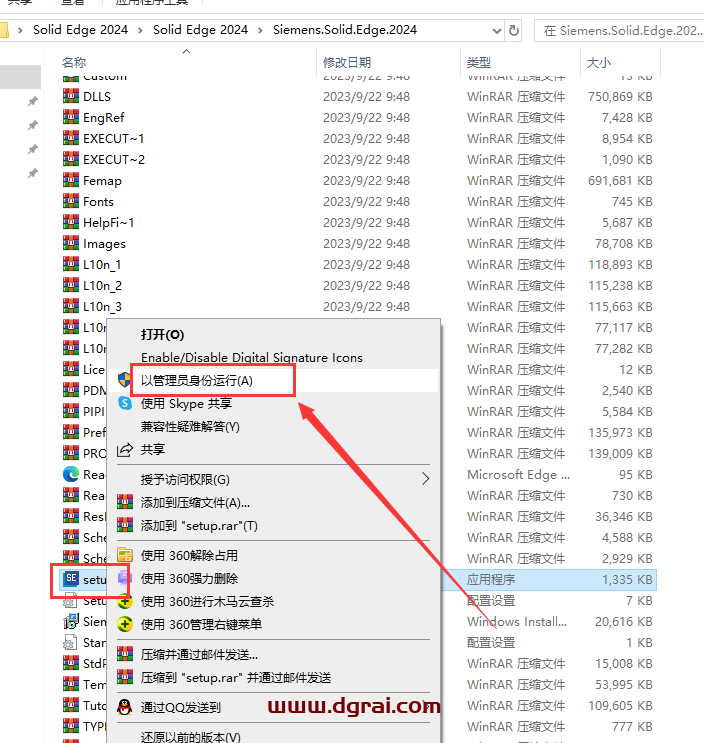Sort by 名称 column header
Screen dimensions: 704x743
tap(74, 62)
